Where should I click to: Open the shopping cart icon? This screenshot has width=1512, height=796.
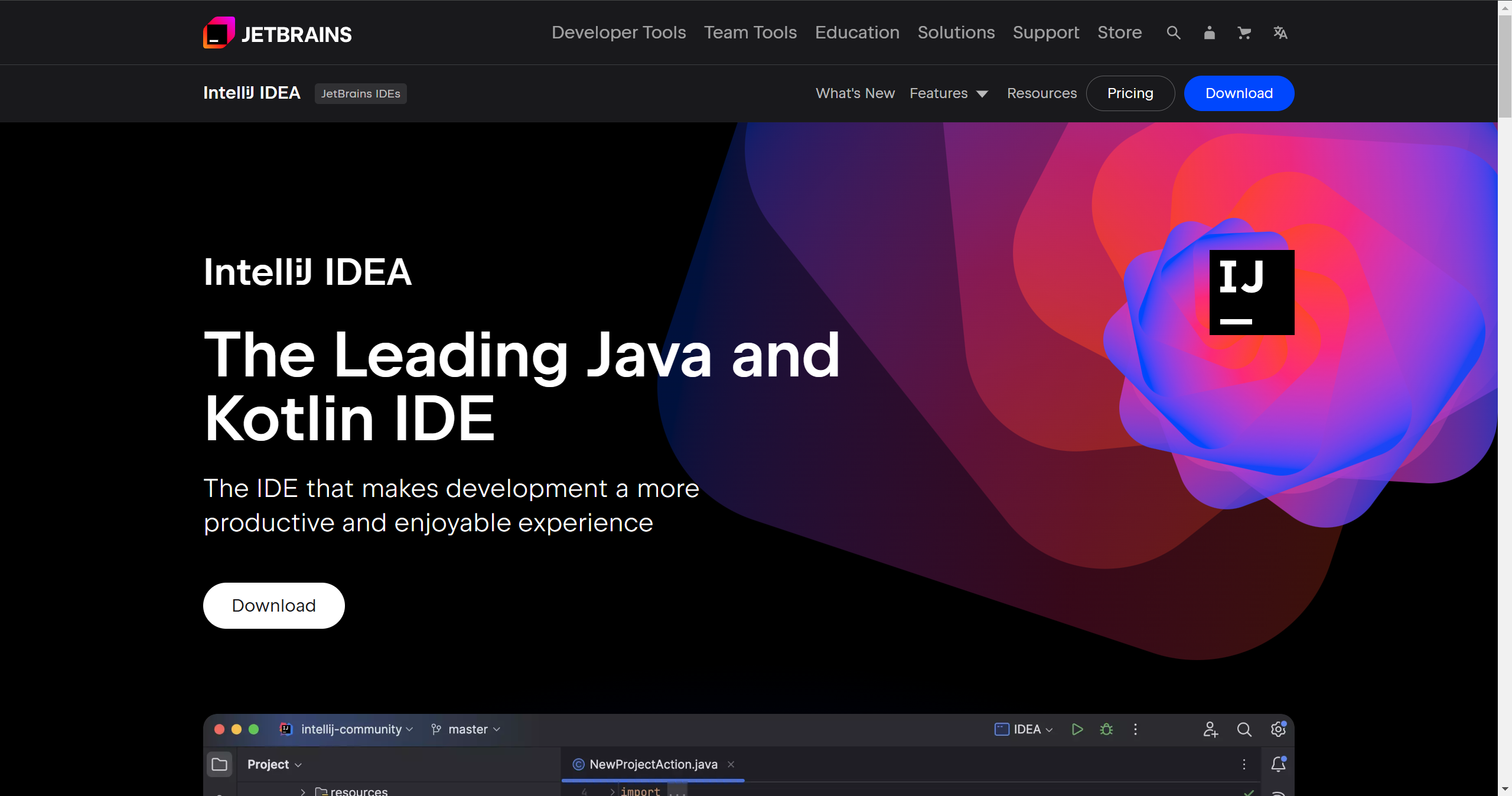pyautogui.click(x=1244, y=33)
